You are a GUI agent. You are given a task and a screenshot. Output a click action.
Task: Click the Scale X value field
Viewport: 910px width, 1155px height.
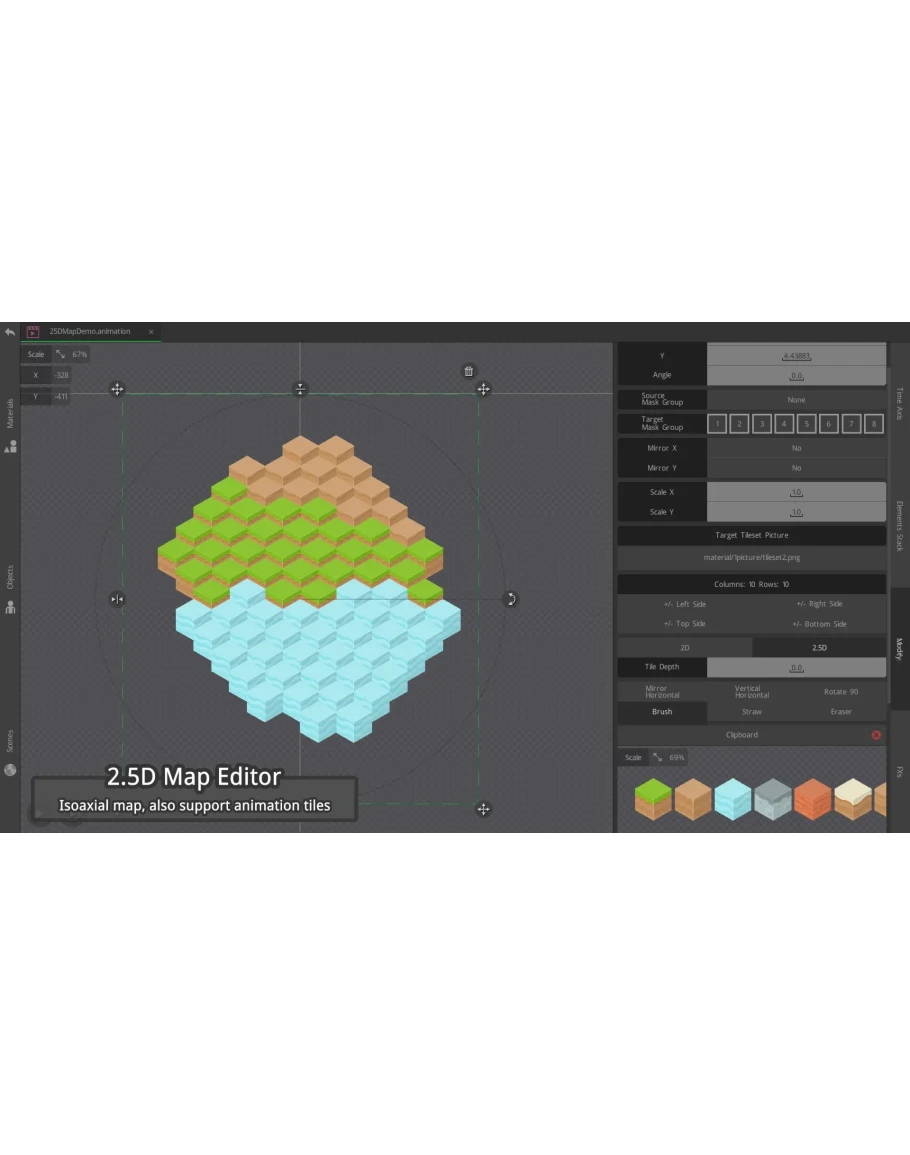(x=796, y=492)
